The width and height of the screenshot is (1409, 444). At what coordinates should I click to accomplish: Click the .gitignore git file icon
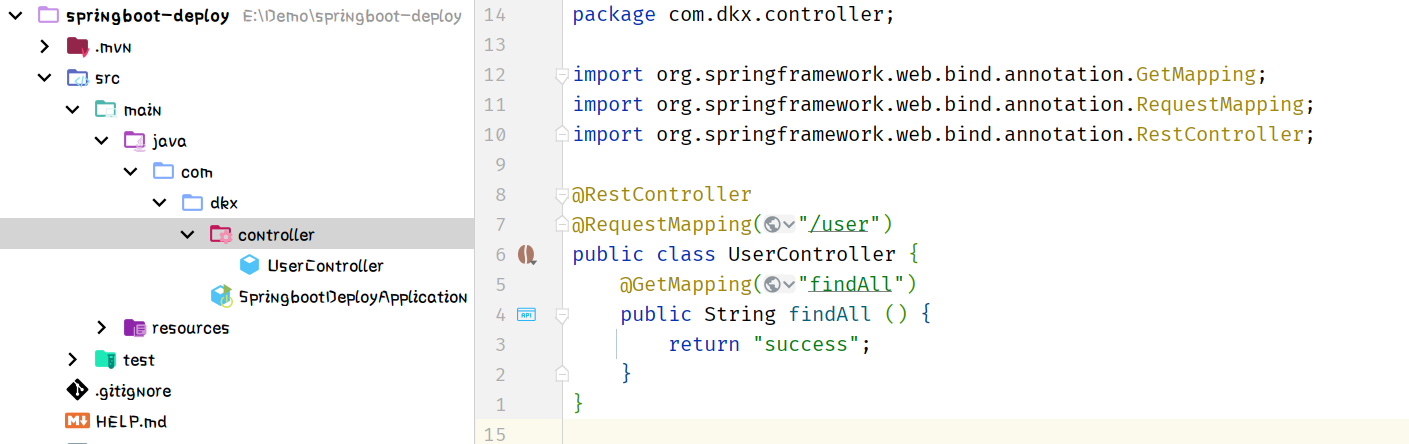77,390
